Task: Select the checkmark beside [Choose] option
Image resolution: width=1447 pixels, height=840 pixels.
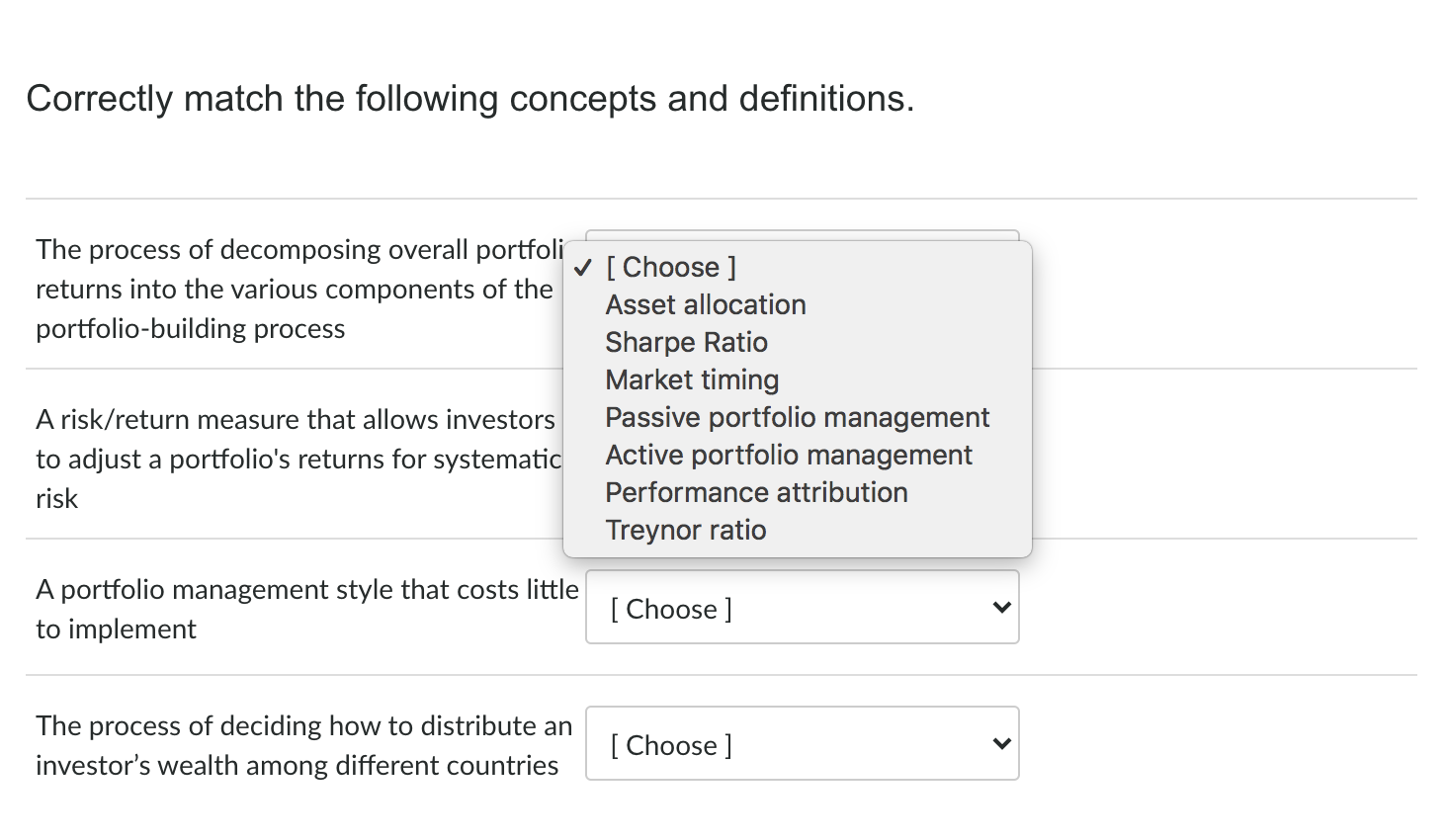Action: click(x=582, y=268)
